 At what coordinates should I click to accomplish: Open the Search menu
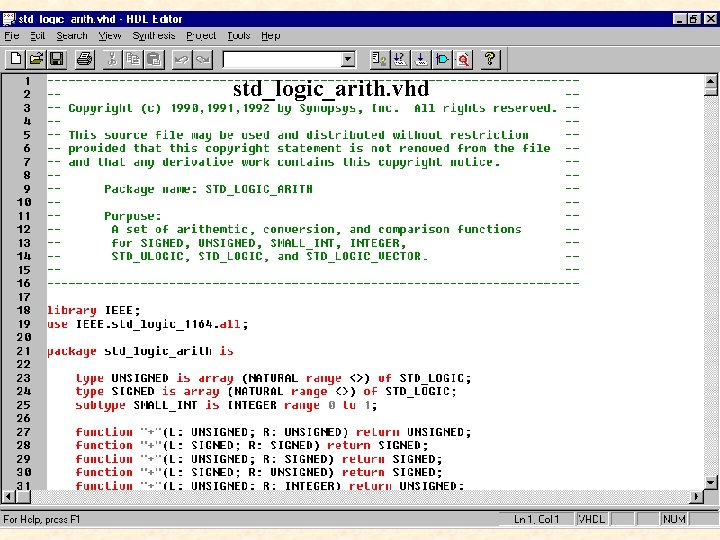(x=72, y=36)
